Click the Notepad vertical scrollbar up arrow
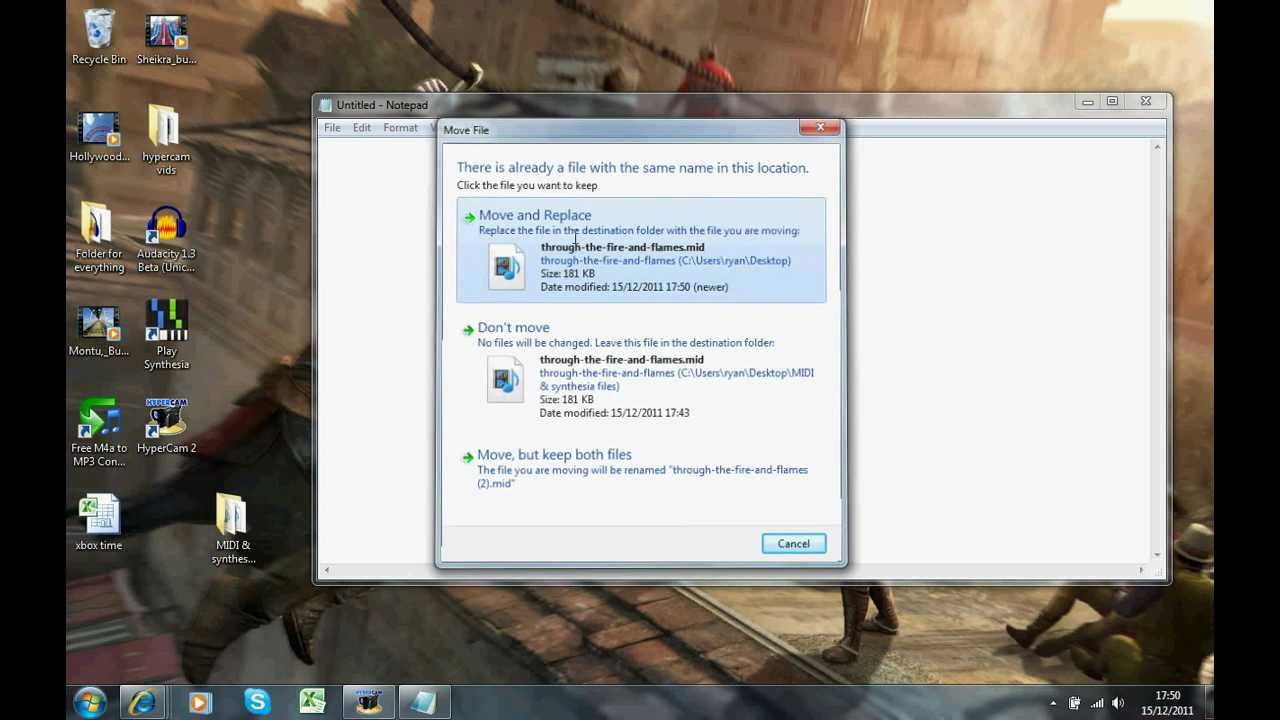 click(1157, 147)
